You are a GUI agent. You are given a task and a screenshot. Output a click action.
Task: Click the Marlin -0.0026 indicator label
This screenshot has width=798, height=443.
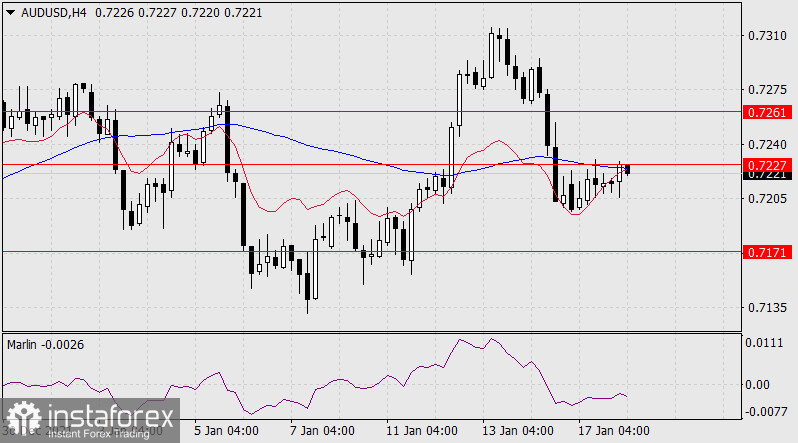click(x=45, y=345)
